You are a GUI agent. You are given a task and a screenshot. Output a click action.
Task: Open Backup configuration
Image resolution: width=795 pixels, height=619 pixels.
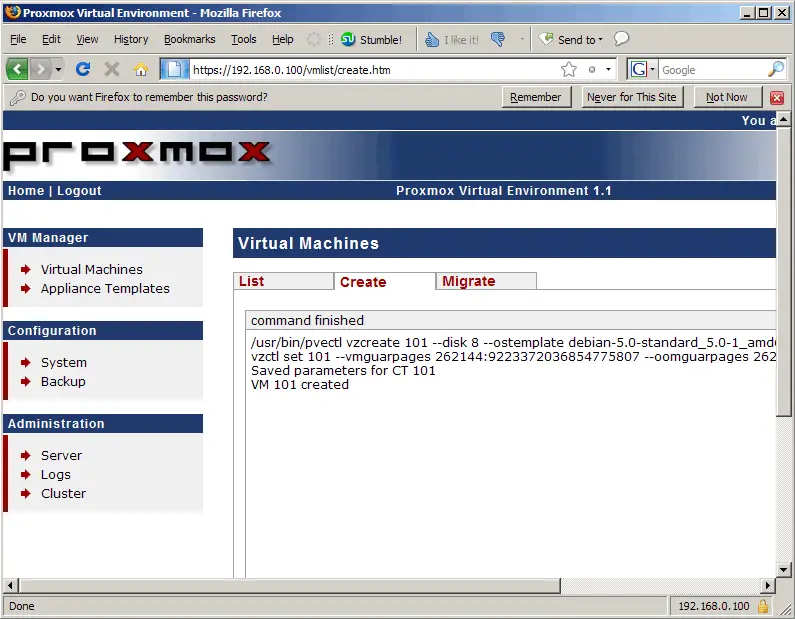click(63, 381)
